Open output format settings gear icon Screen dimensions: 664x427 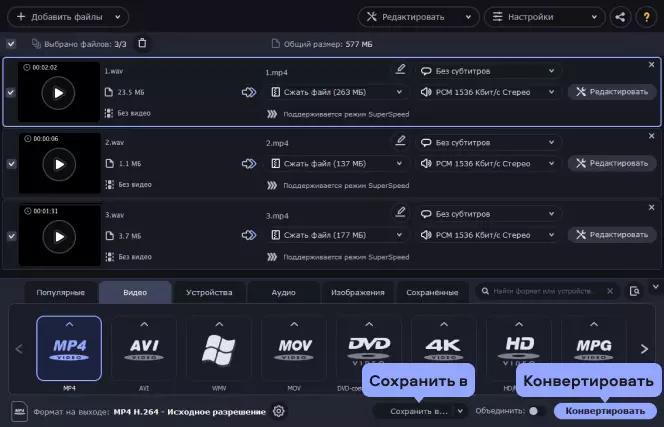[x=278, y=411]
